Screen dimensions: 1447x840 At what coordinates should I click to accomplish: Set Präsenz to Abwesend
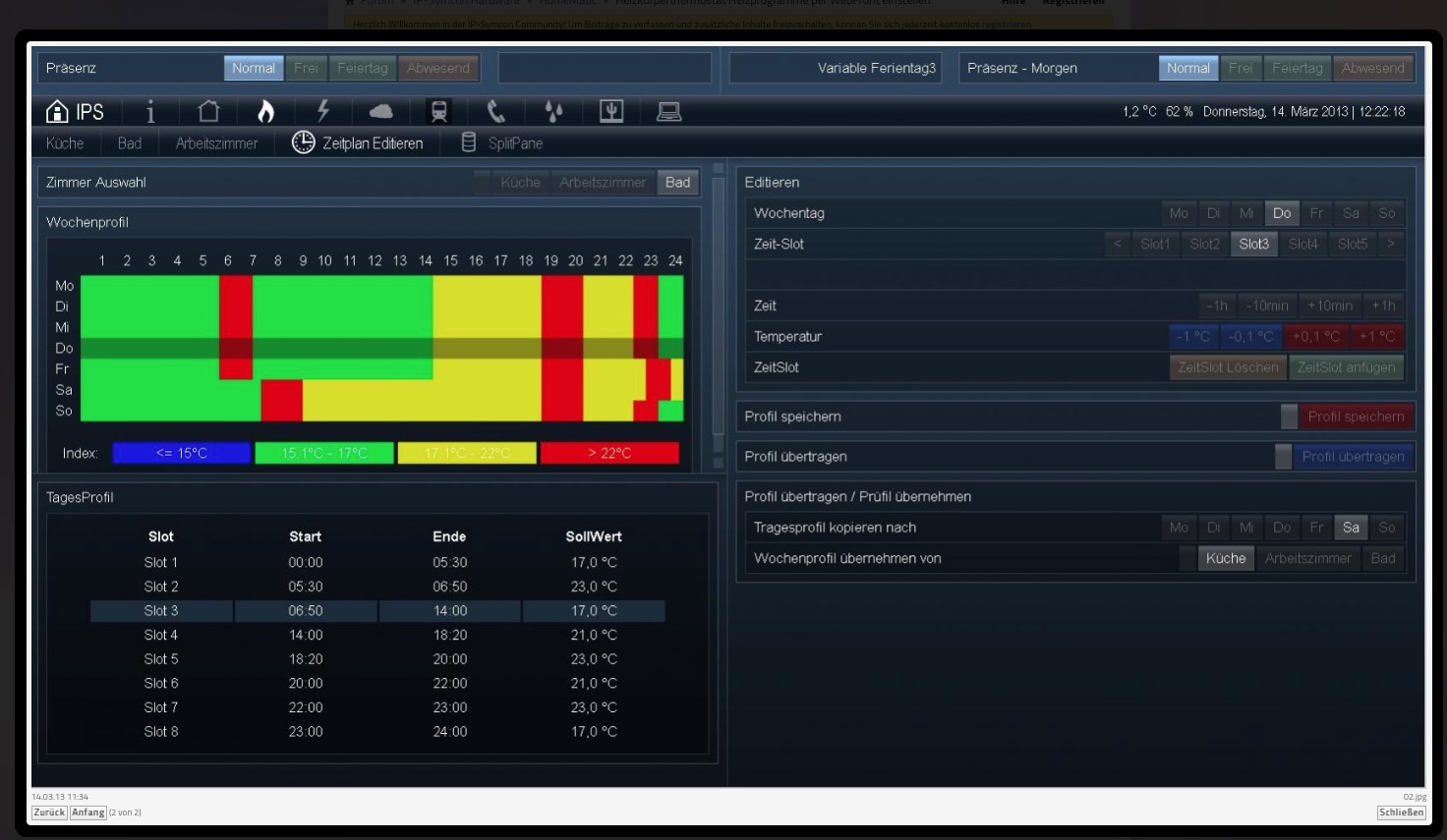point(438,68)
